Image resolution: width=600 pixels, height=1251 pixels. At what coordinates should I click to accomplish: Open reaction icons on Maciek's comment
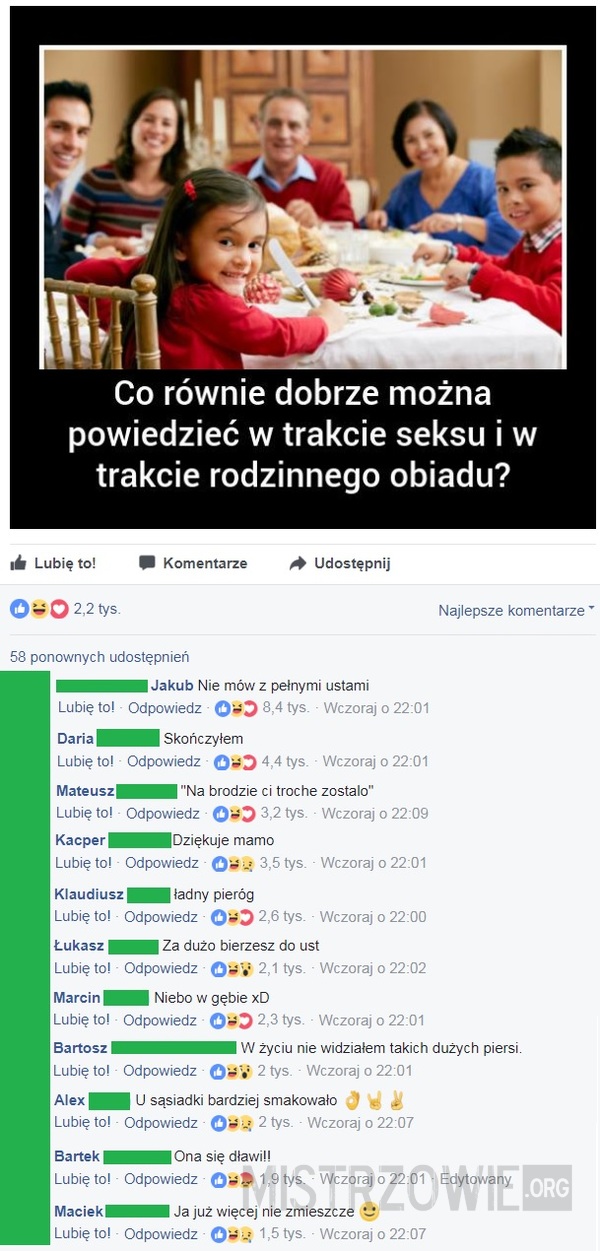232,1234
